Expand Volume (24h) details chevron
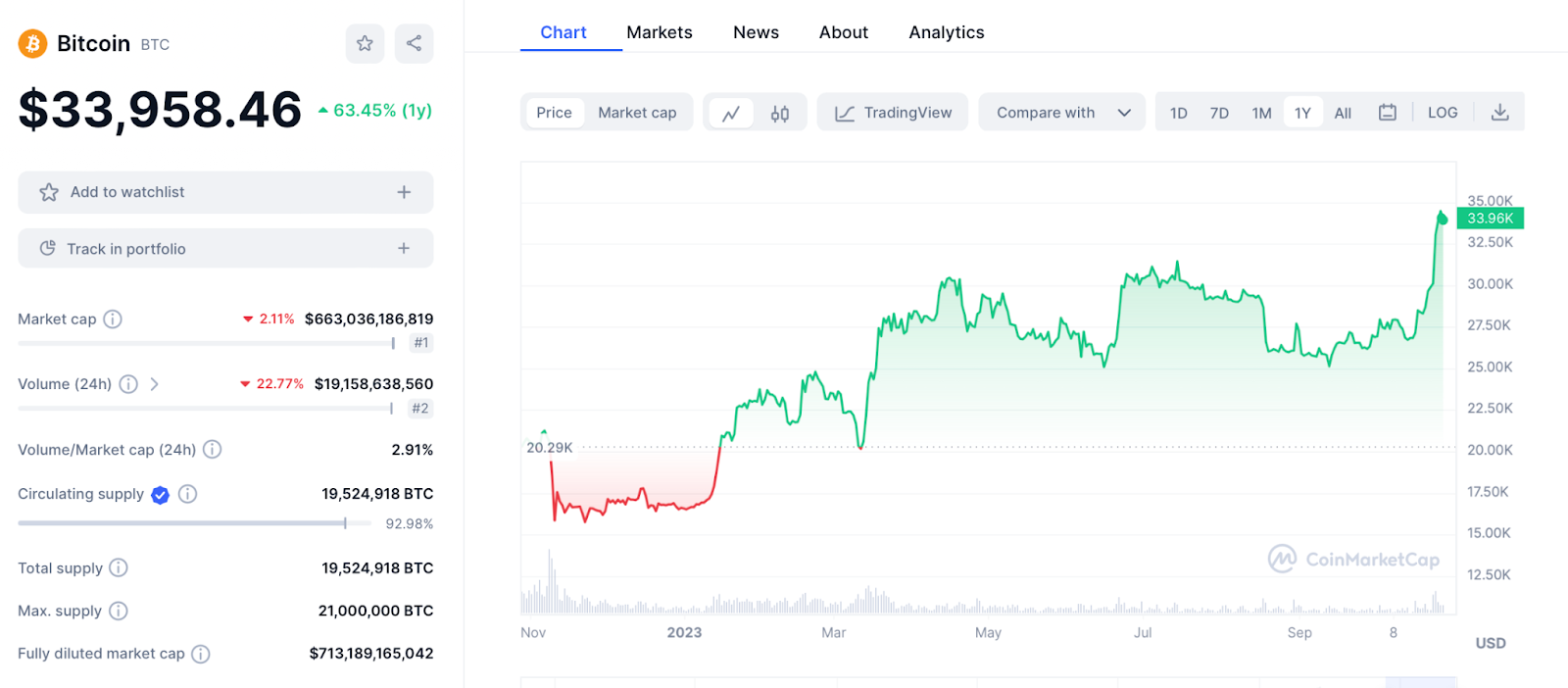Image resolution: width=1568 pixels, height=688 pixels. [154, 384]
